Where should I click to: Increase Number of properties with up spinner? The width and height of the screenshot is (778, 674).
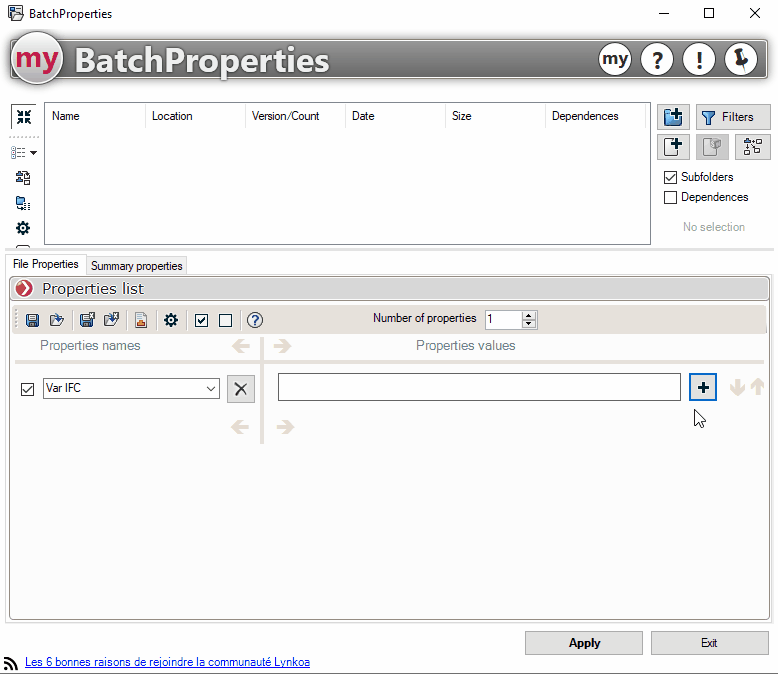coord(529,315)
